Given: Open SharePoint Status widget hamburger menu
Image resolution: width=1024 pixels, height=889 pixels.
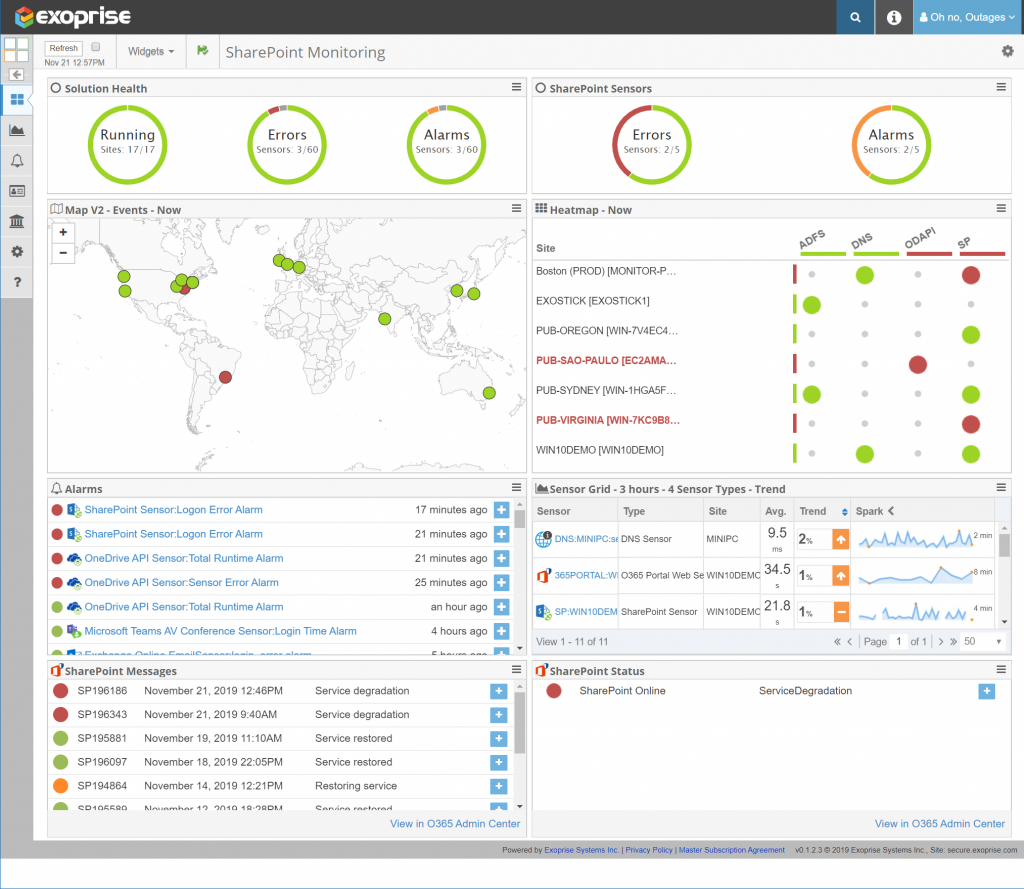Looking at the screenshot, I should [1000, 670].
